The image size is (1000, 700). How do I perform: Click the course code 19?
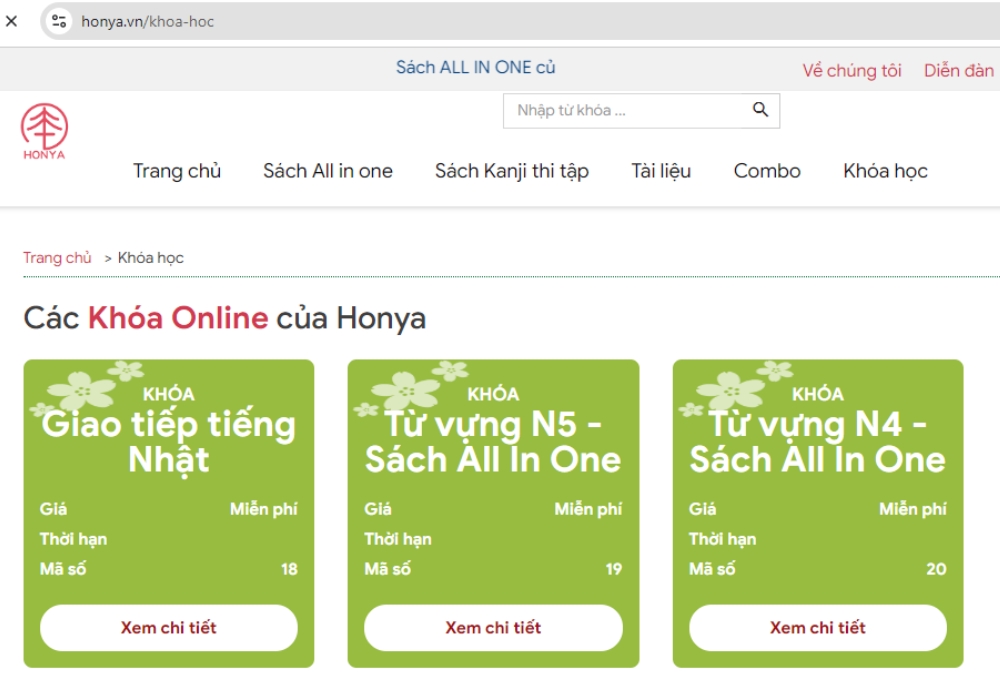pyautogui.click(x=614, y=569)
